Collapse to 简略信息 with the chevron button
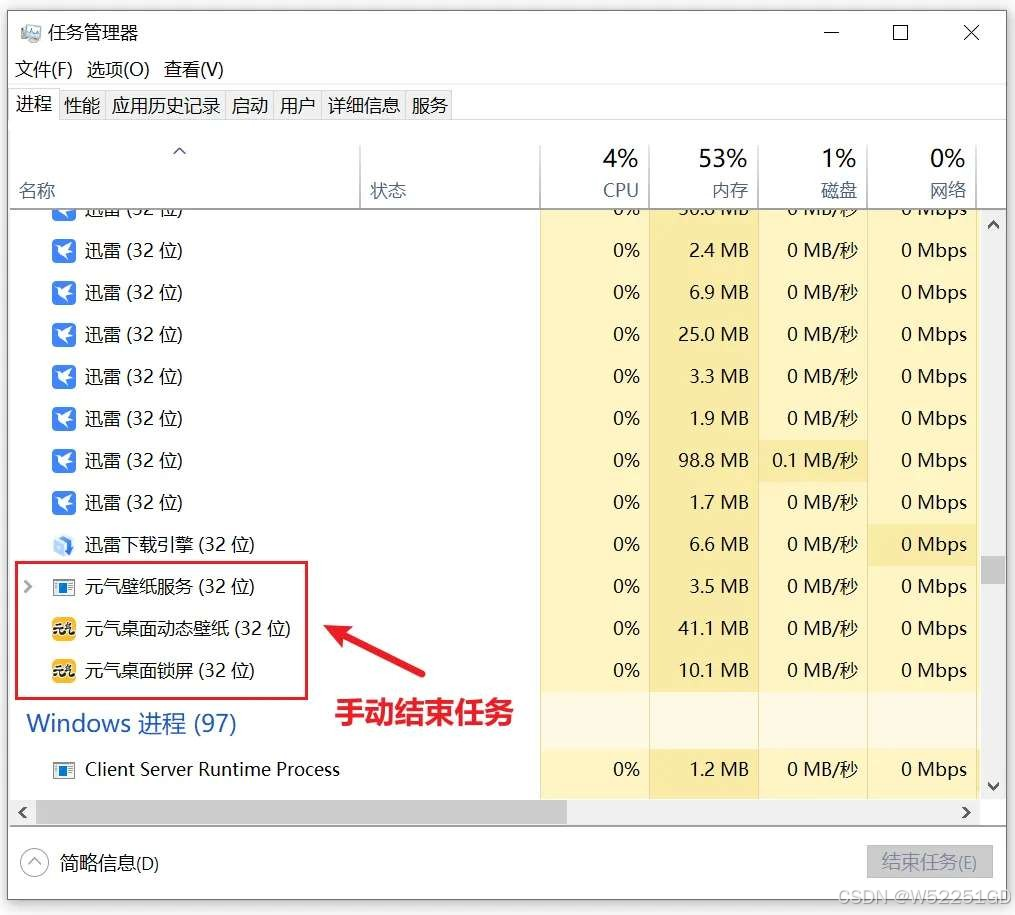 coord(34,863)
